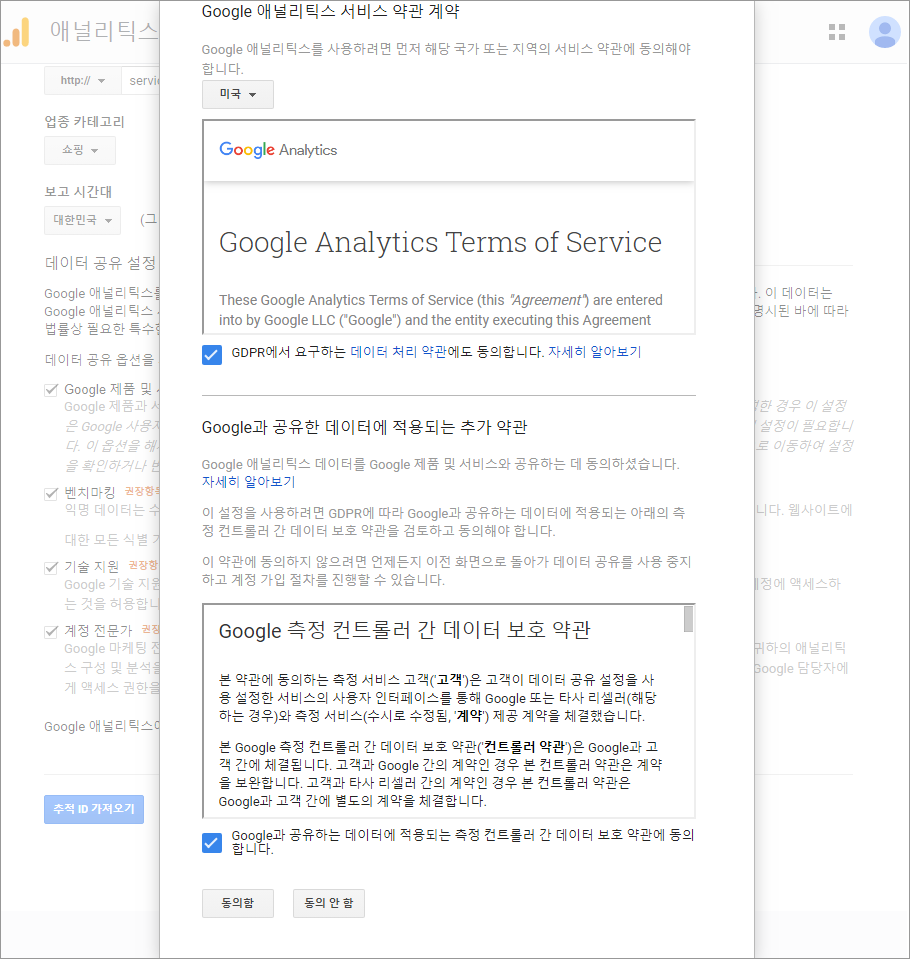This screenshot has height=959, width=910.
Task: Open the 미국 country dropdown
Action: [238, 94]
